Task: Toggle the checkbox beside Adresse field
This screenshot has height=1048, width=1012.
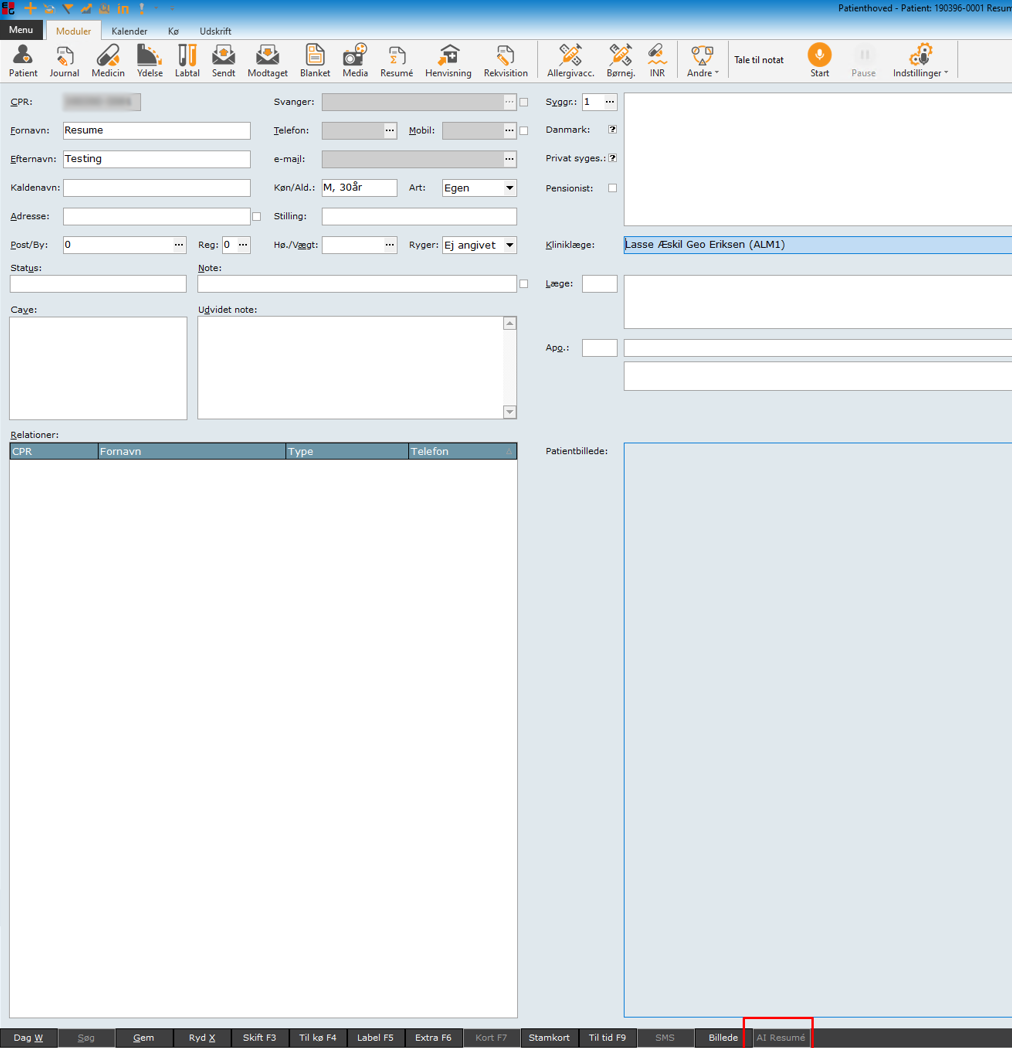Action: click(256, 217)
